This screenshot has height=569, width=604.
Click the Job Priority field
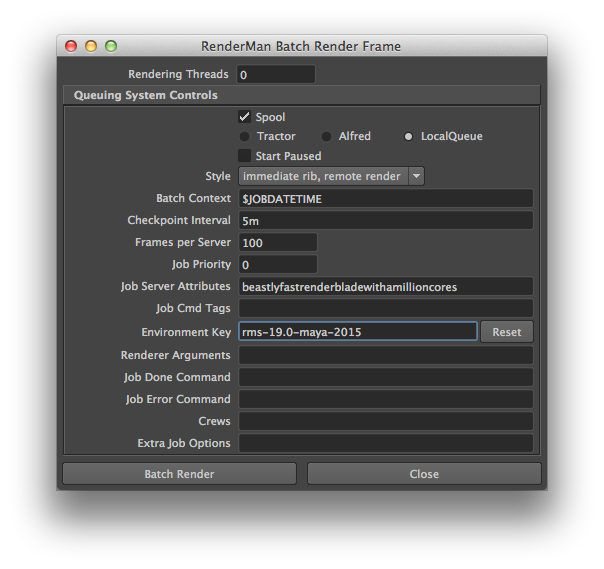tap(278, 265)
